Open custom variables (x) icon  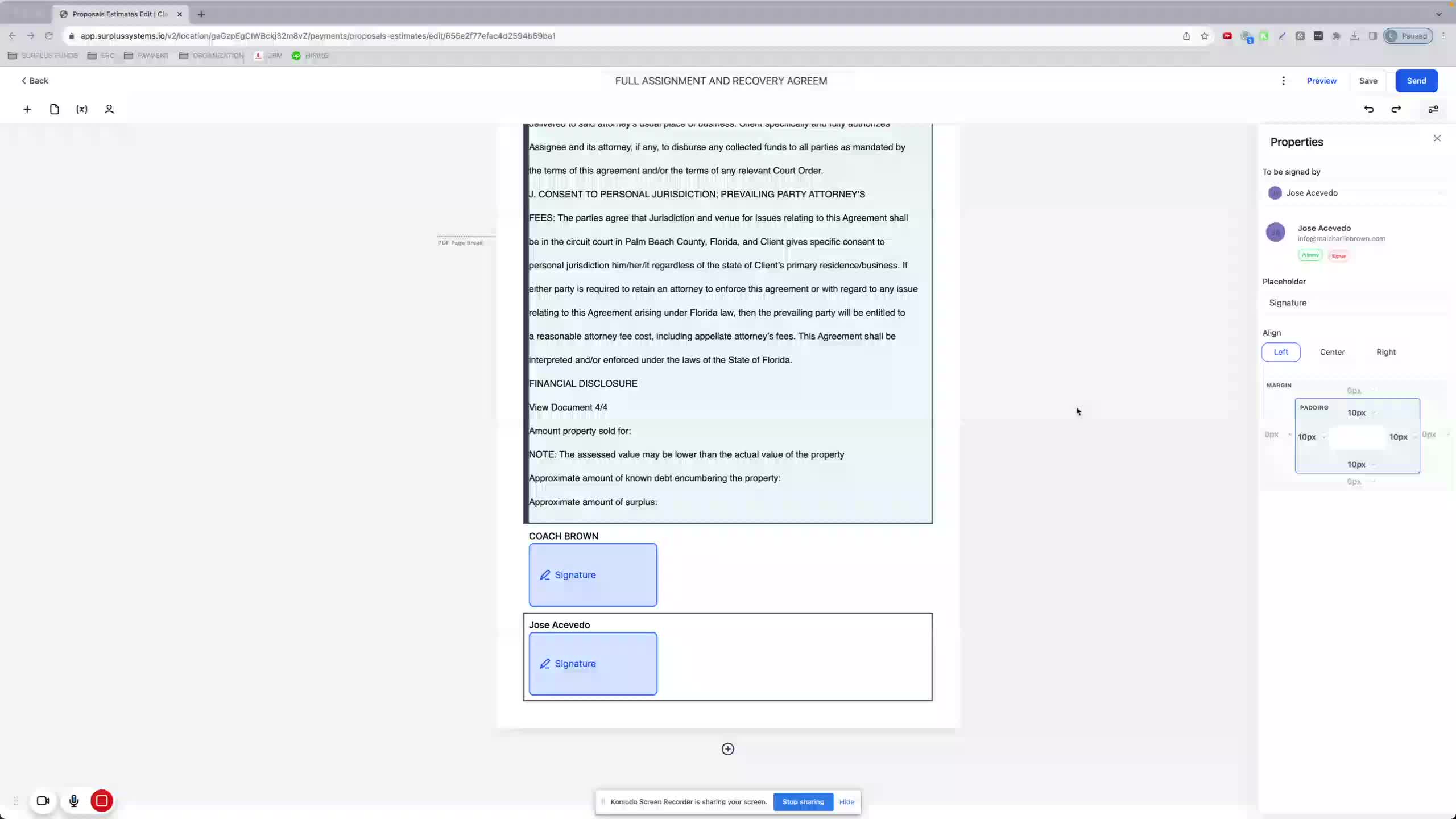82,109
